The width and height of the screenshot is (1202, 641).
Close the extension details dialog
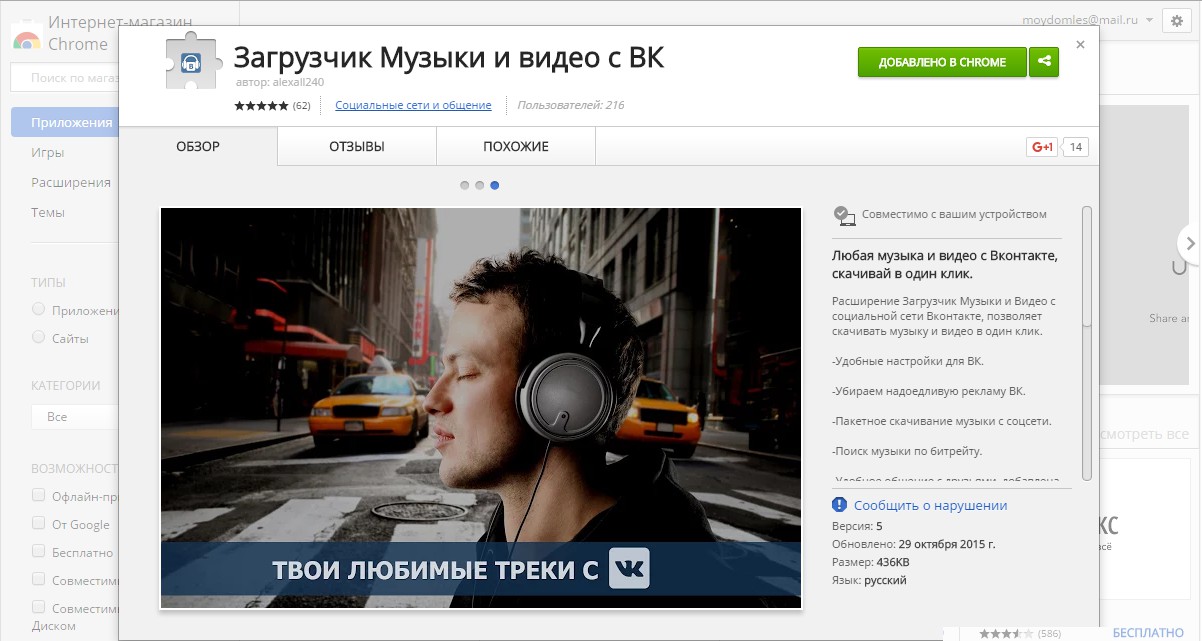pyautogui.click(x=1080, y=45)
